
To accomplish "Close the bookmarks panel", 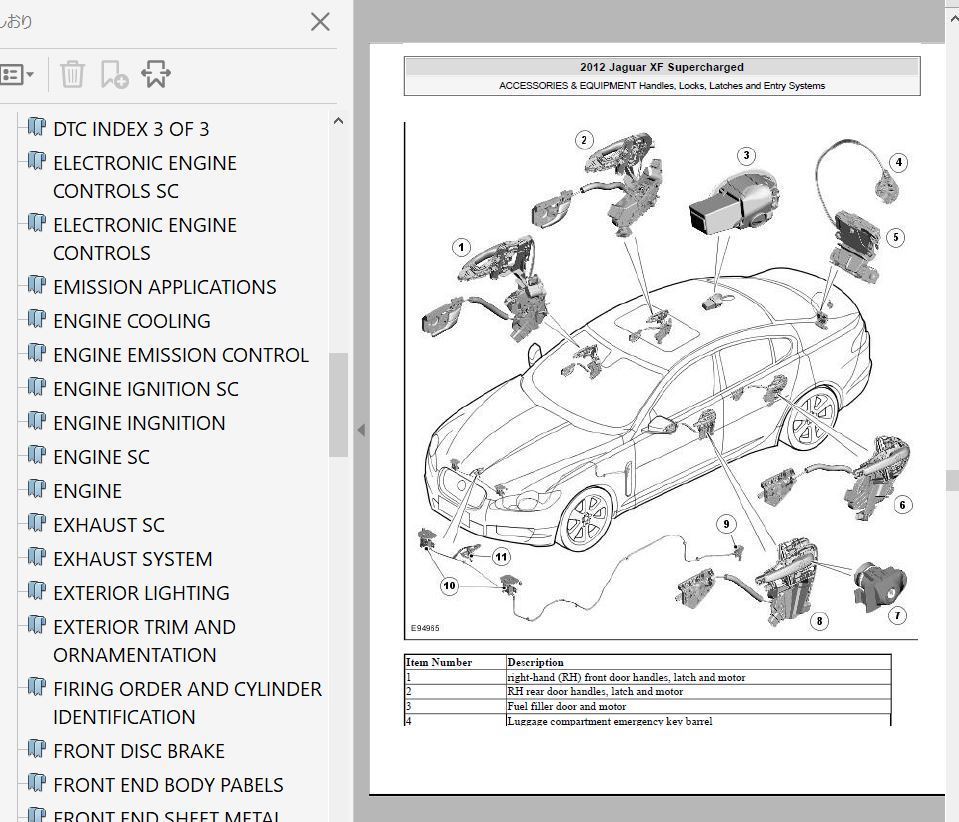I will tap(320, 22).
